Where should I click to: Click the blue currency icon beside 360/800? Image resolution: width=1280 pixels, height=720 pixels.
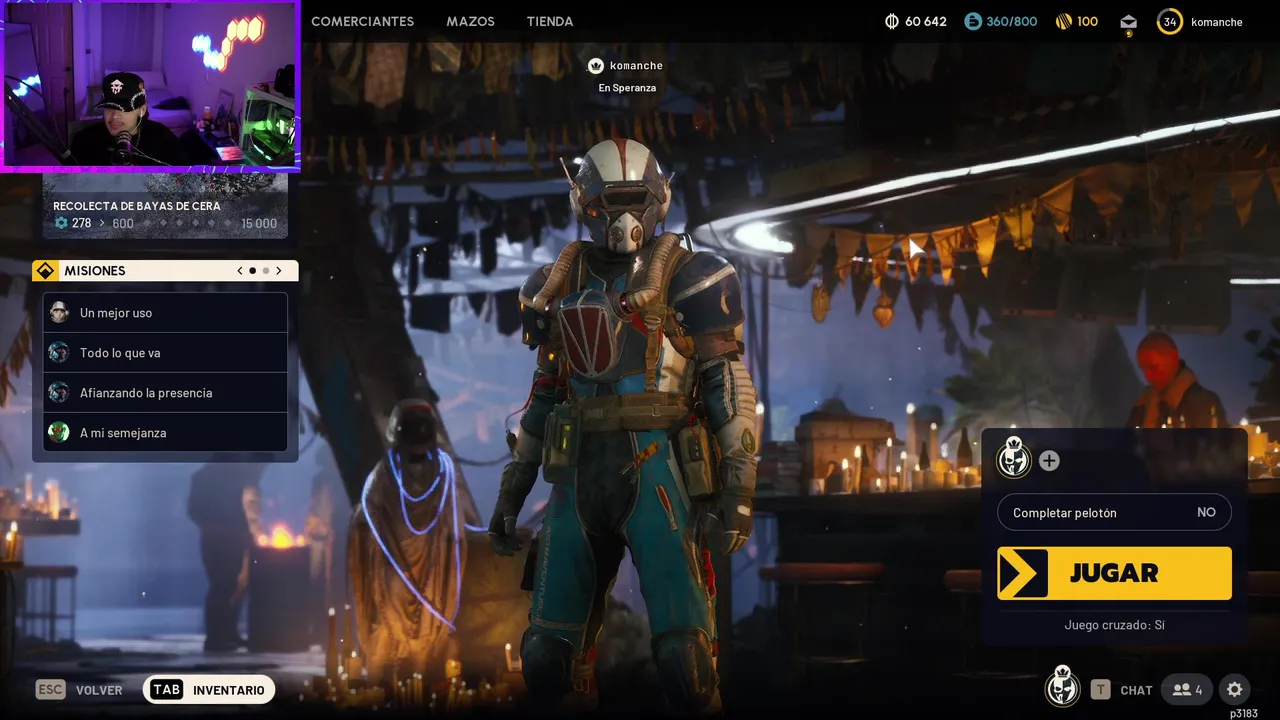click(973, 21)
